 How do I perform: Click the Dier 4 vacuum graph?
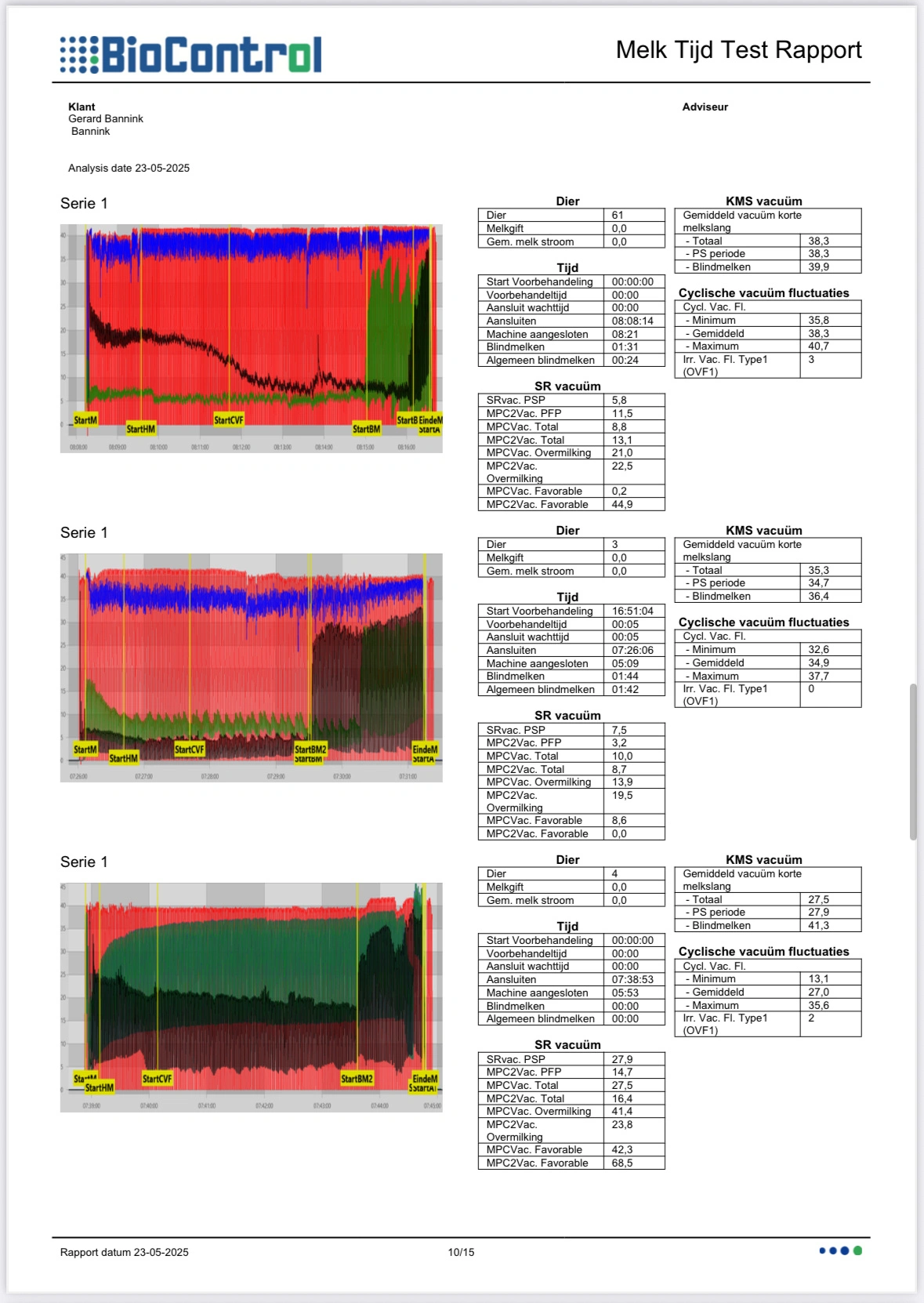click(x=251, y=988)
